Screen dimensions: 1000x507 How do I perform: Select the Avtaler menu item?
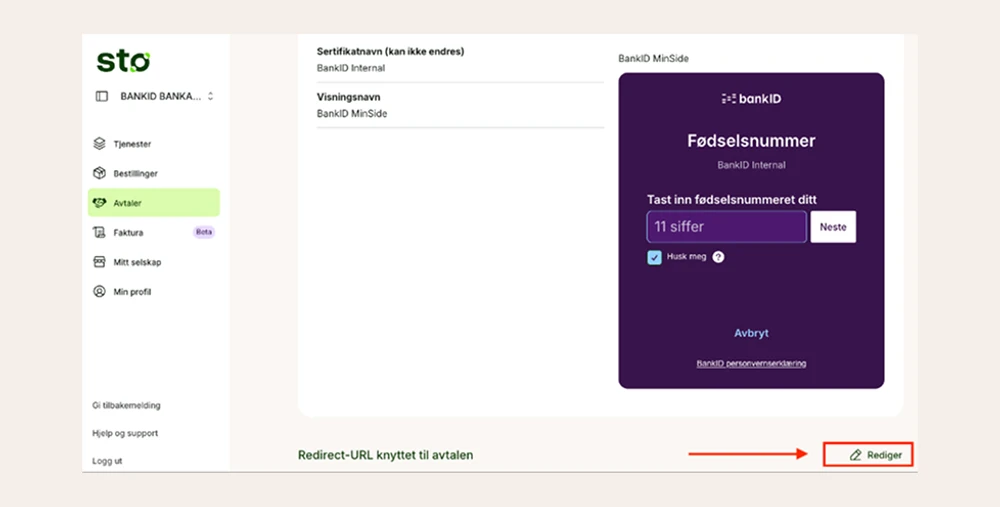[154, 203]
